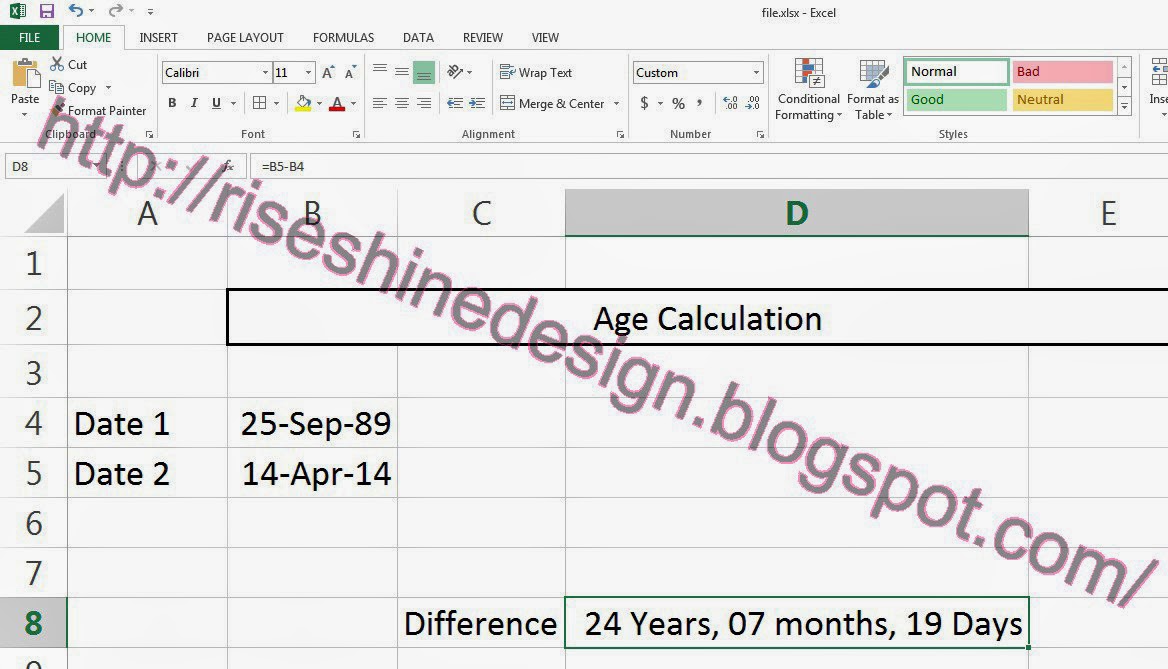Screen dimensions: 1168x669
Task: Toggle underline formatting
Action: click(215, 103)
